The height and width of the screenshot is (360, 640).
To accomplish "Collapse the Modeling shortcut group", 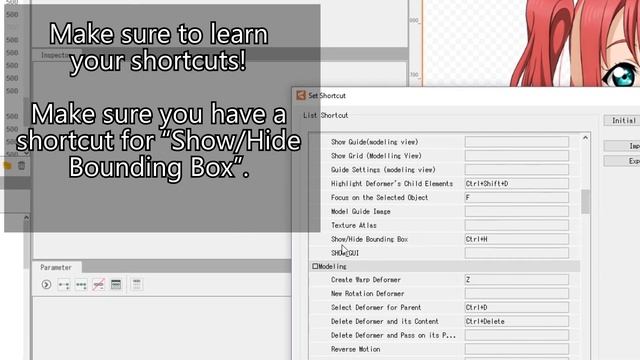I will tap(315, 266).
